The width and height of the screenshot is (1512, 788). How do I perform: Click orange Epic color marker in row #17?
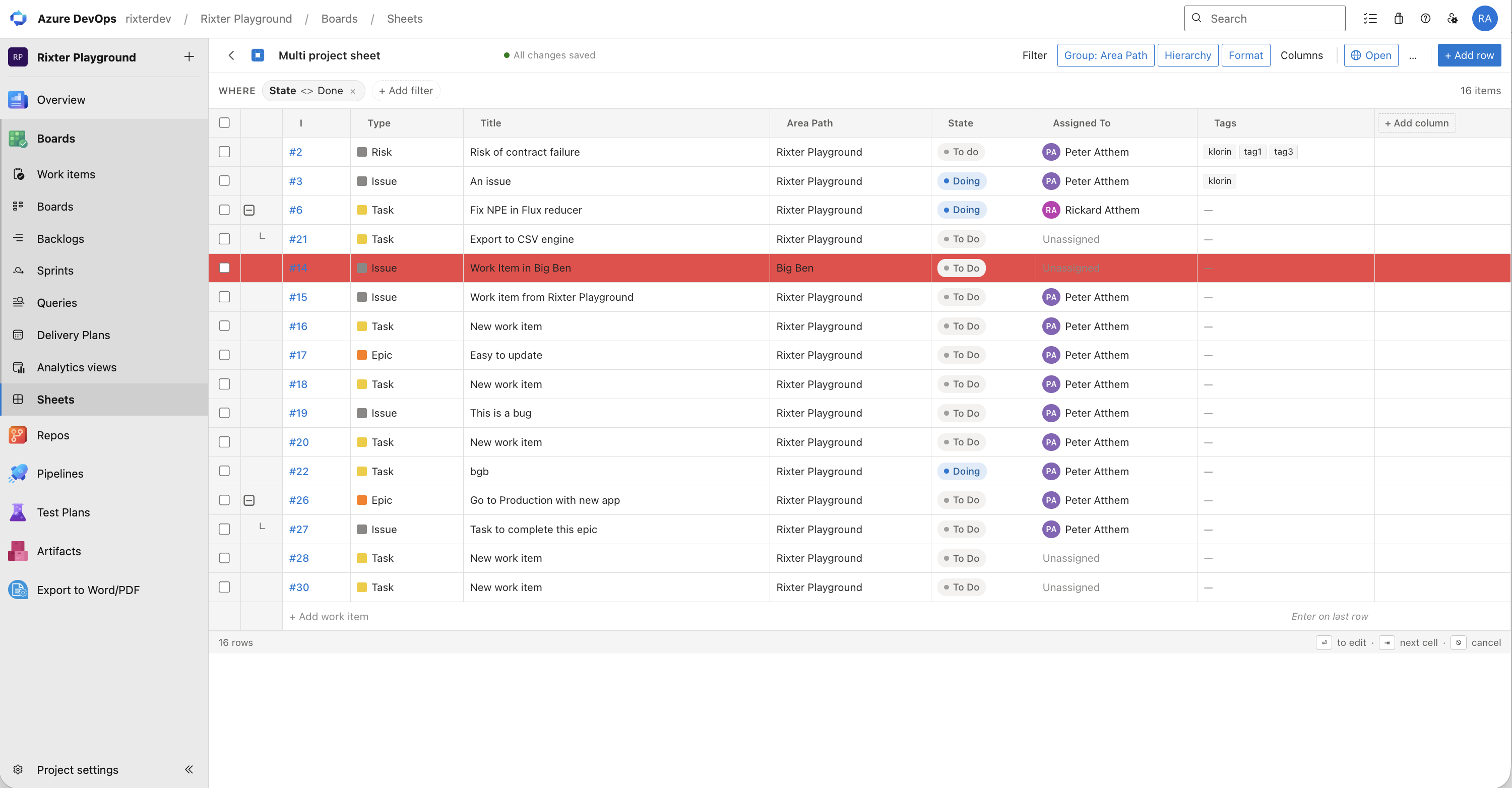tap(361, 355)
